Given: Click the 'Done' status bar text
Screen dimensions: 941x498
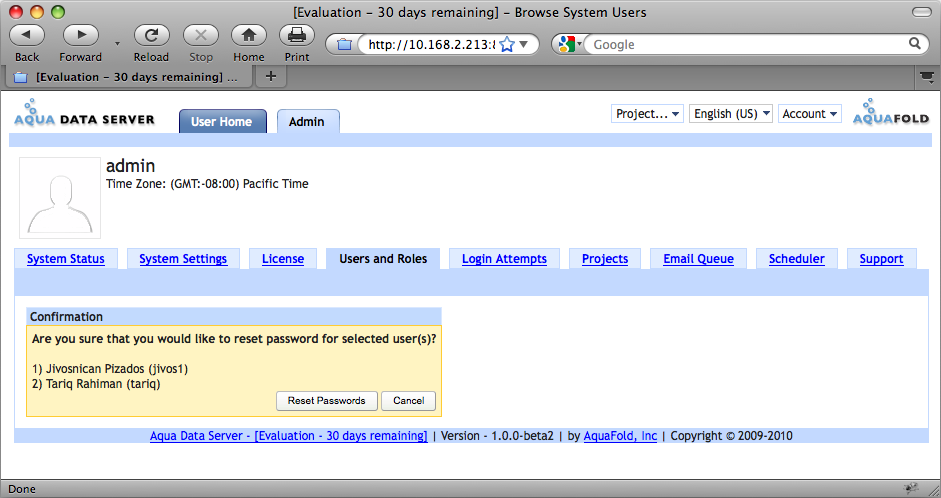Looking at the screenshot, I should pos(22,489).
